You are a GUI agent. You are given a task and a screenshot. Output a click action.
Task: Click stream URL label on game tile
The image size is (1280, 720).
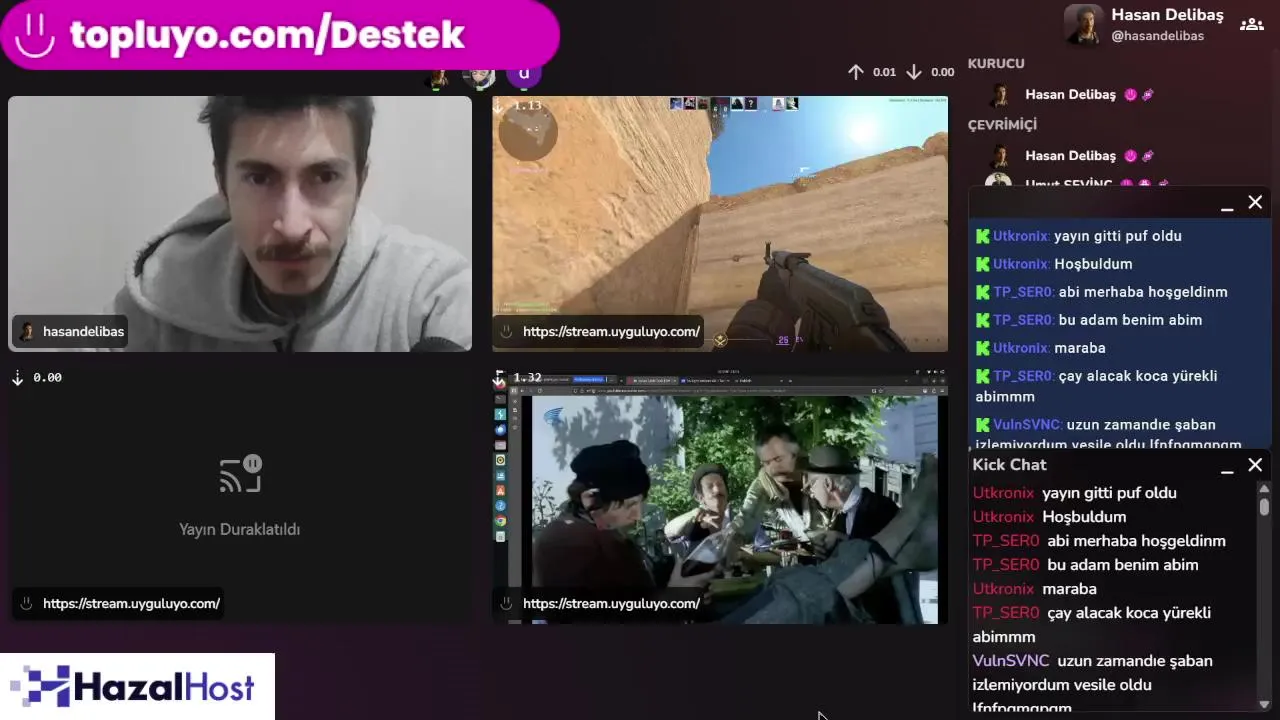coord(600,332)
